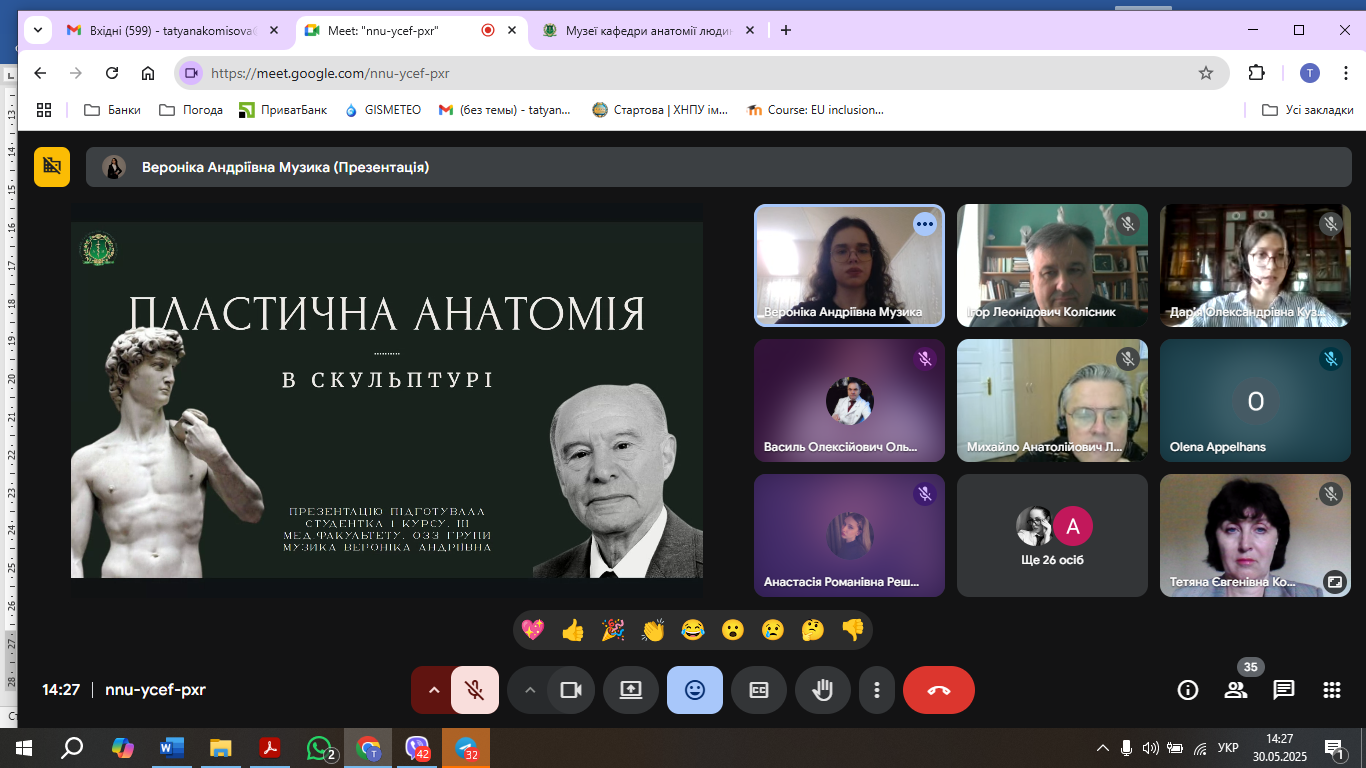Open Viber from the taskbar
This screenshot has height=768, width=1366.
coord(417,748)
